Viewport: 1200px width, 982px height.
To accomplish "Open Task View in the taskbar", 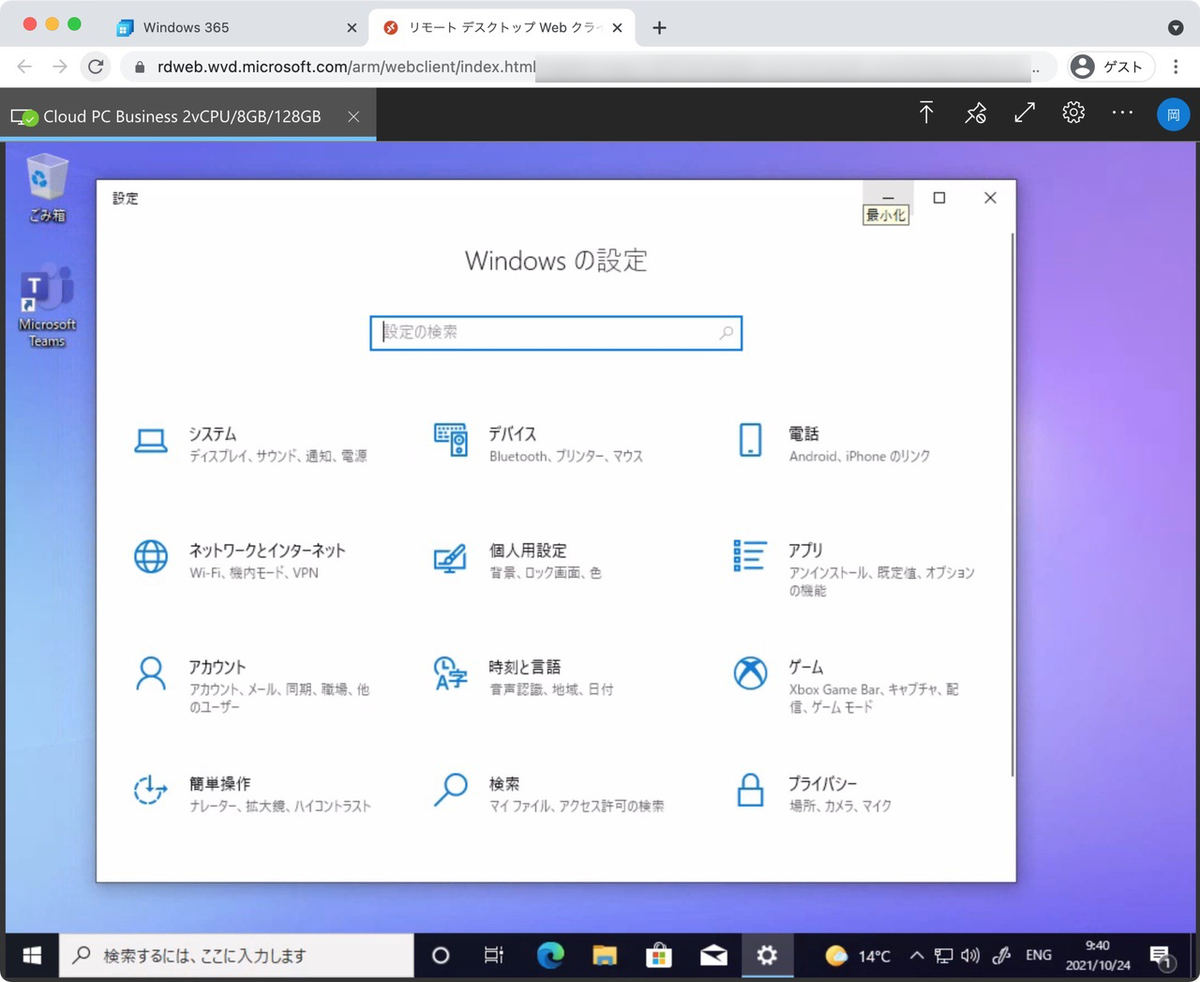I will point(493,956).
